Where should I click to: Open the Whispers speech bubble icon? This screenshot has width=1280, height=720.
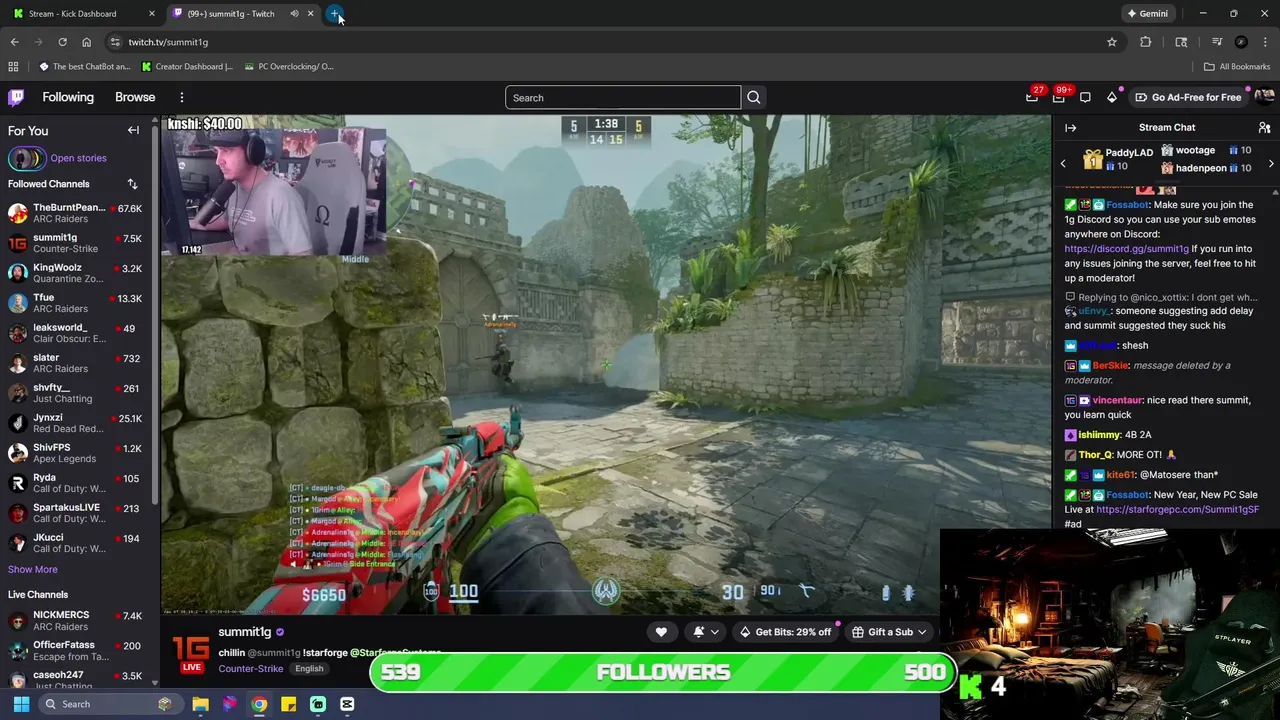[1085, 97]
